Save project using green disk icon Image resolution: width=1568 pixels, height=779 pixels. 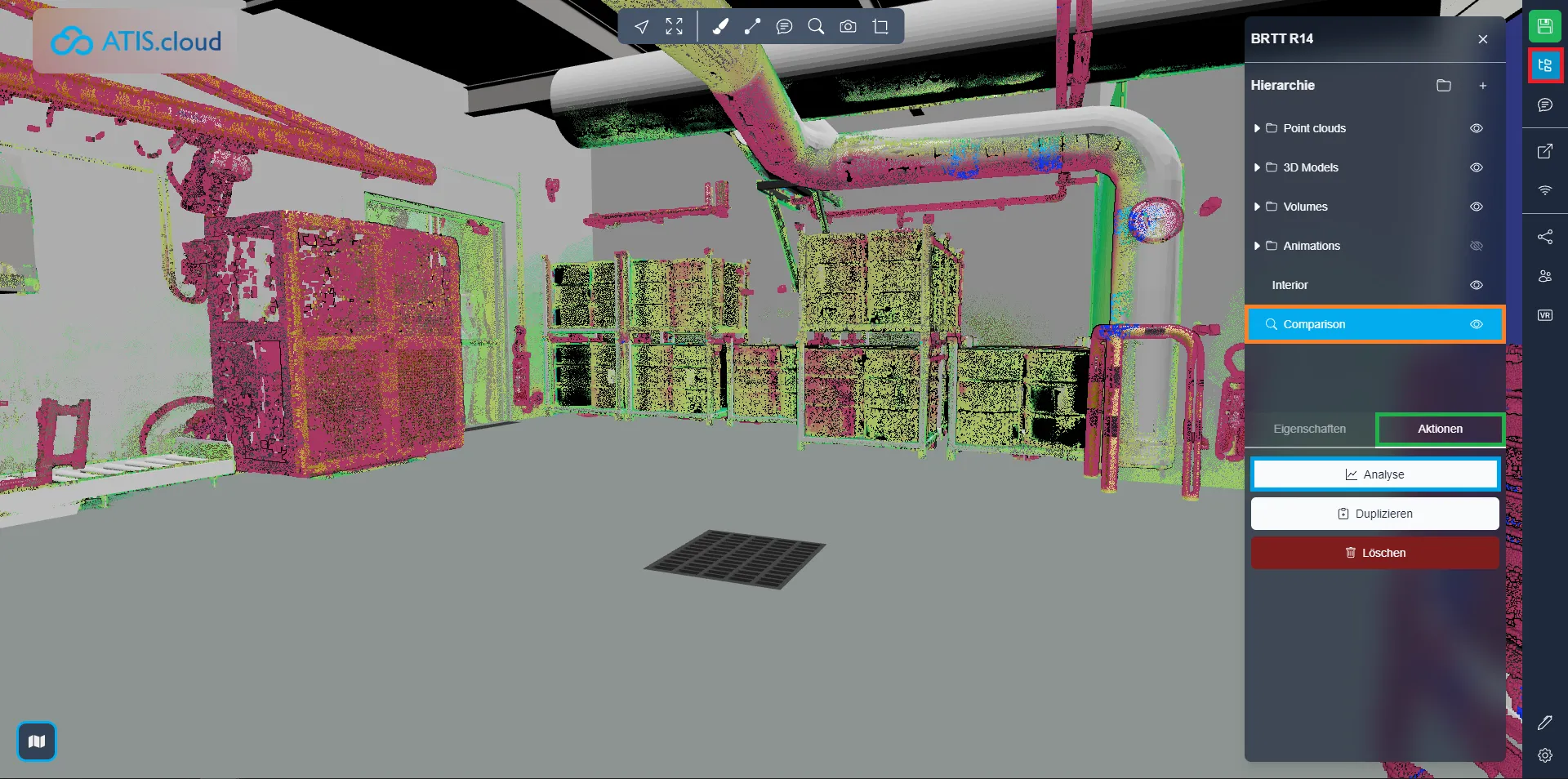[x=1544, y=26]
